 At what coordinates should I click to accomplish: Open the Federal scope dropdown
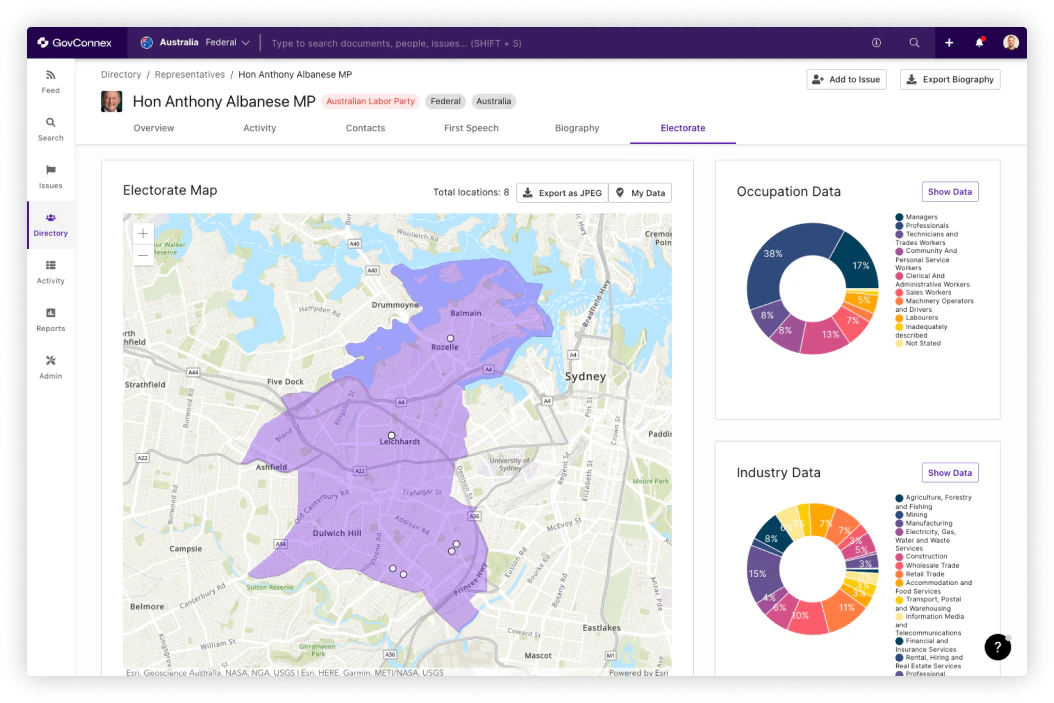(227, 43)
